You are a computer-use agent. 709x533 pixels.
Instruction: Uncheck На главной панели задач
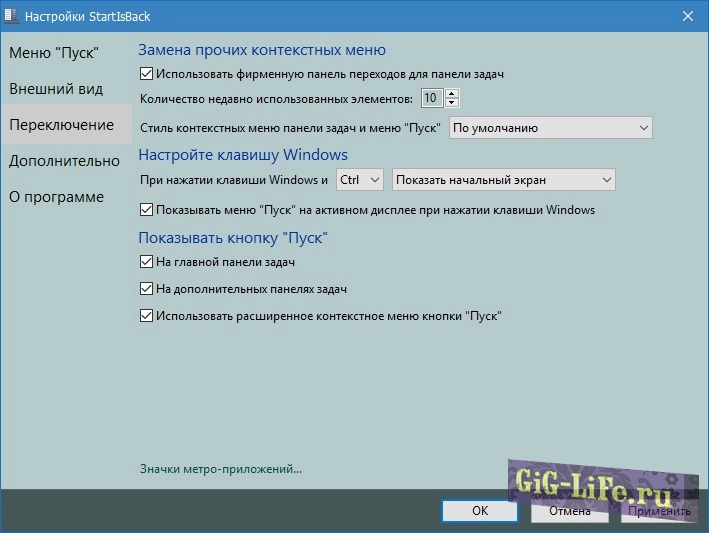[147, 262]
